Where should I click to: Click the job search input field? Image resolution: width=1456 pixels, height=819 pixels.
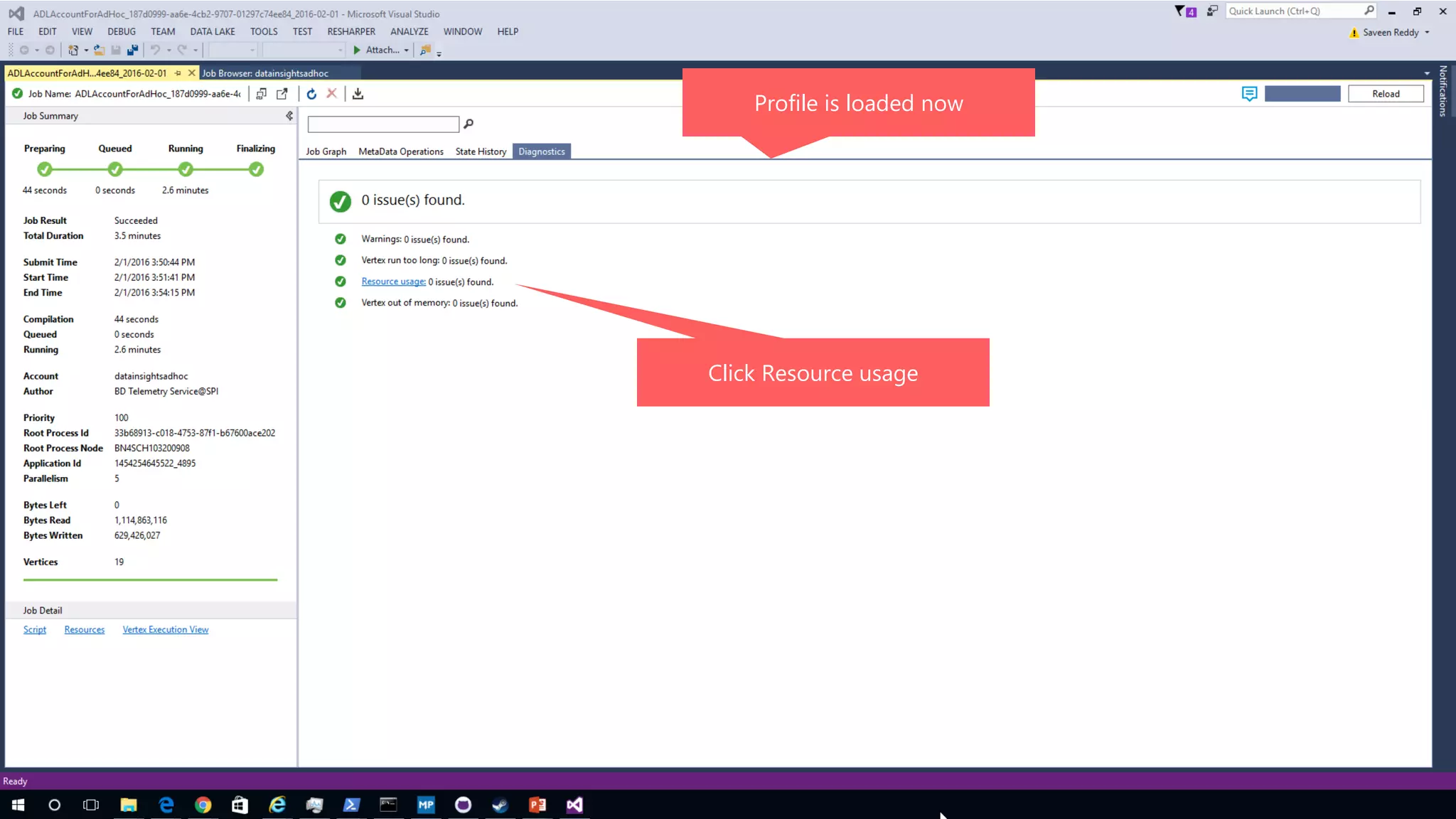383,124
